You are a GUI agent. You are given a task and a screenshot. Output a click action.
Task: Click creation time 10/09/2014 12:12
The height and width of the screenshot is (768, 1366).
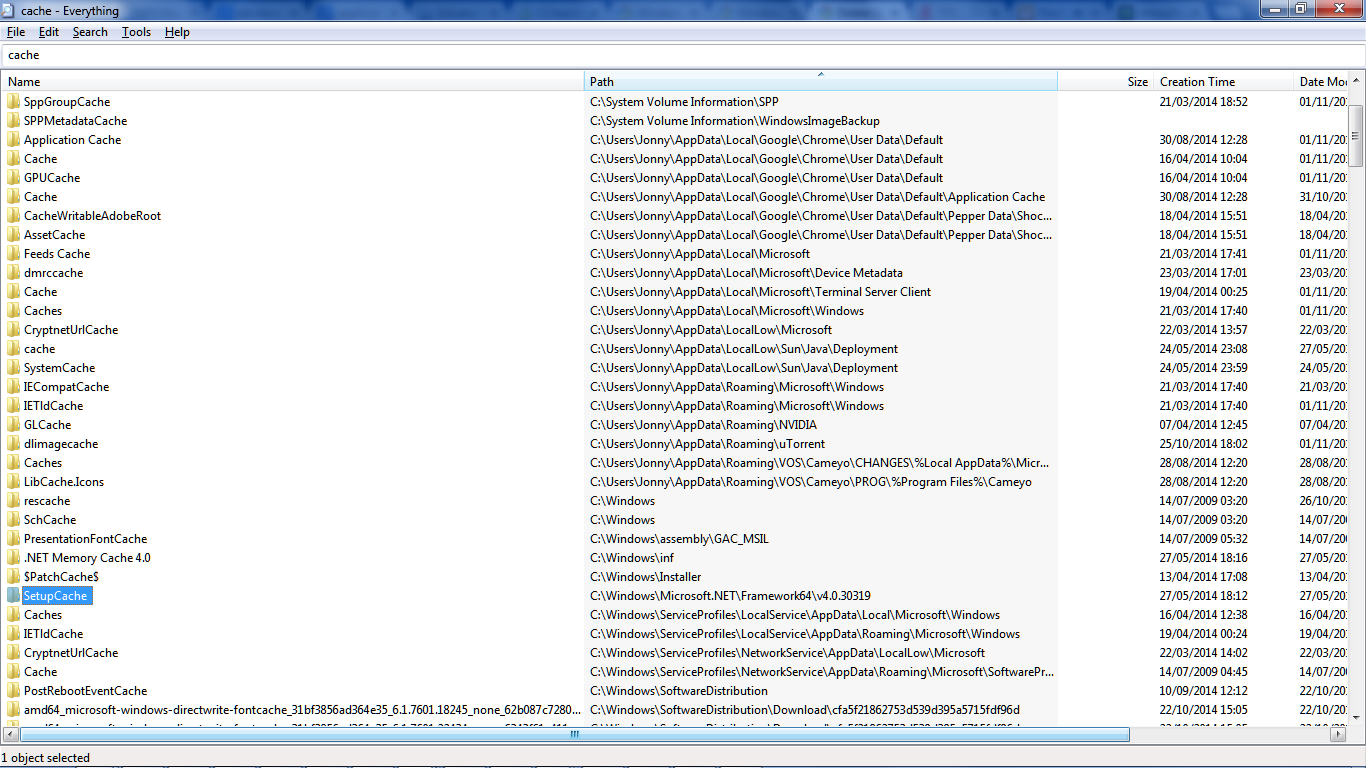(x=1203, y=691)
